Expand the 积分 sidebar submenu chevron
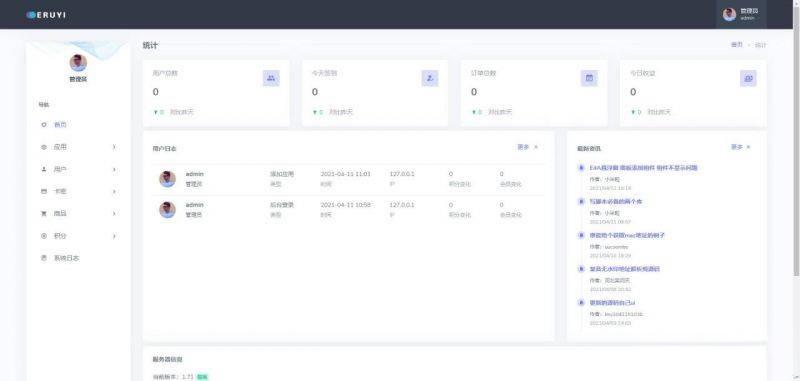Image resolution: width=800 pixels, height=381 pixels. pyautogui.click(x=114, y=236)
